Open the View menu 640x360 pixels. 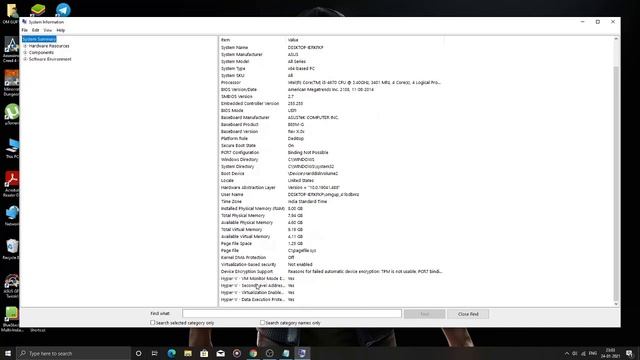48,30
